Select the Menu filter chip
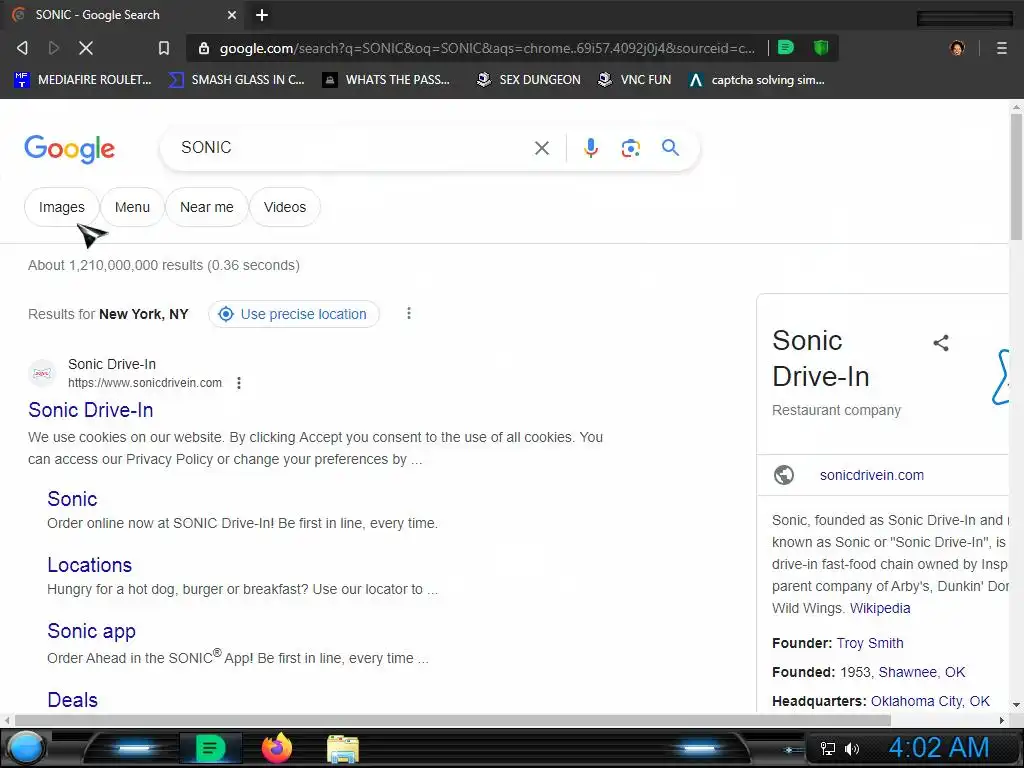Screen dimensions: 1024x768 [x=132, y=207]
